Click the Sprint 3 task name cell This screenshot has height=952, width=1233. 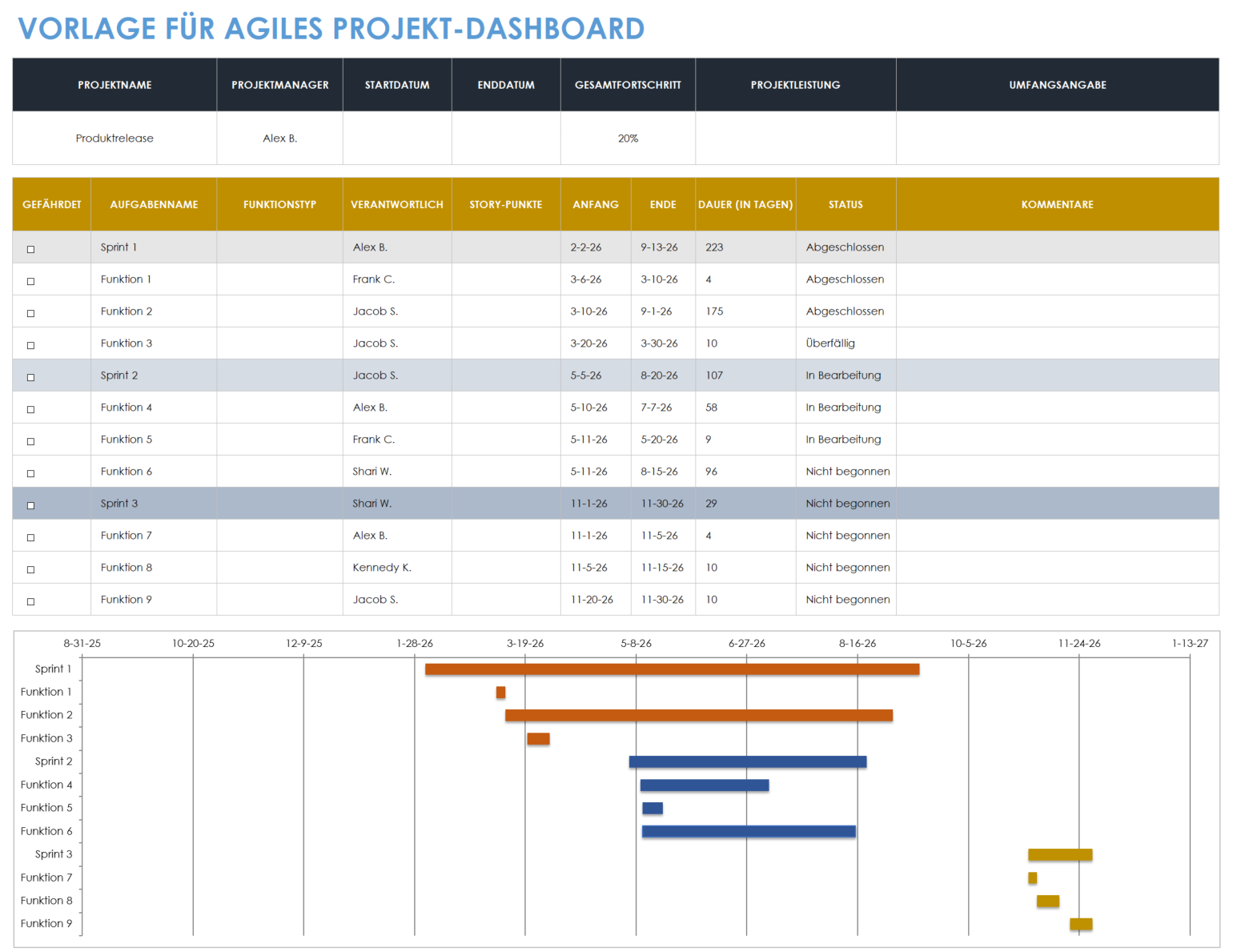tap(154, 504)
